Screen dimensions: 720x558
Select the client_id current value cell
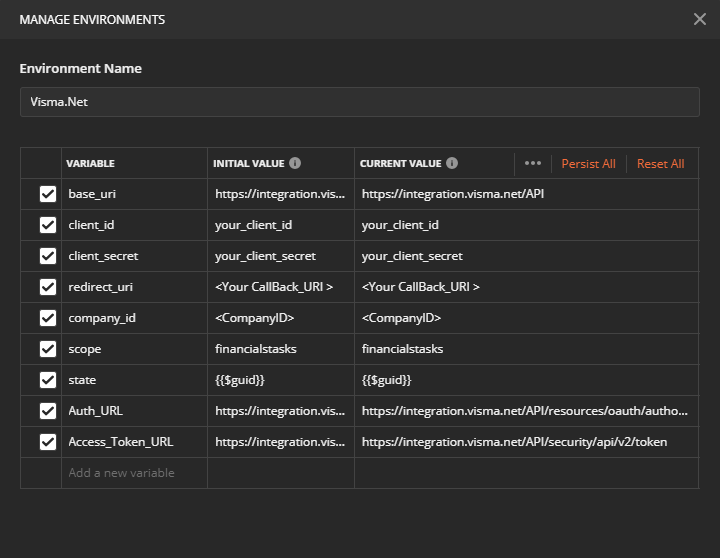pyautogui.click(x=525, y=225)
